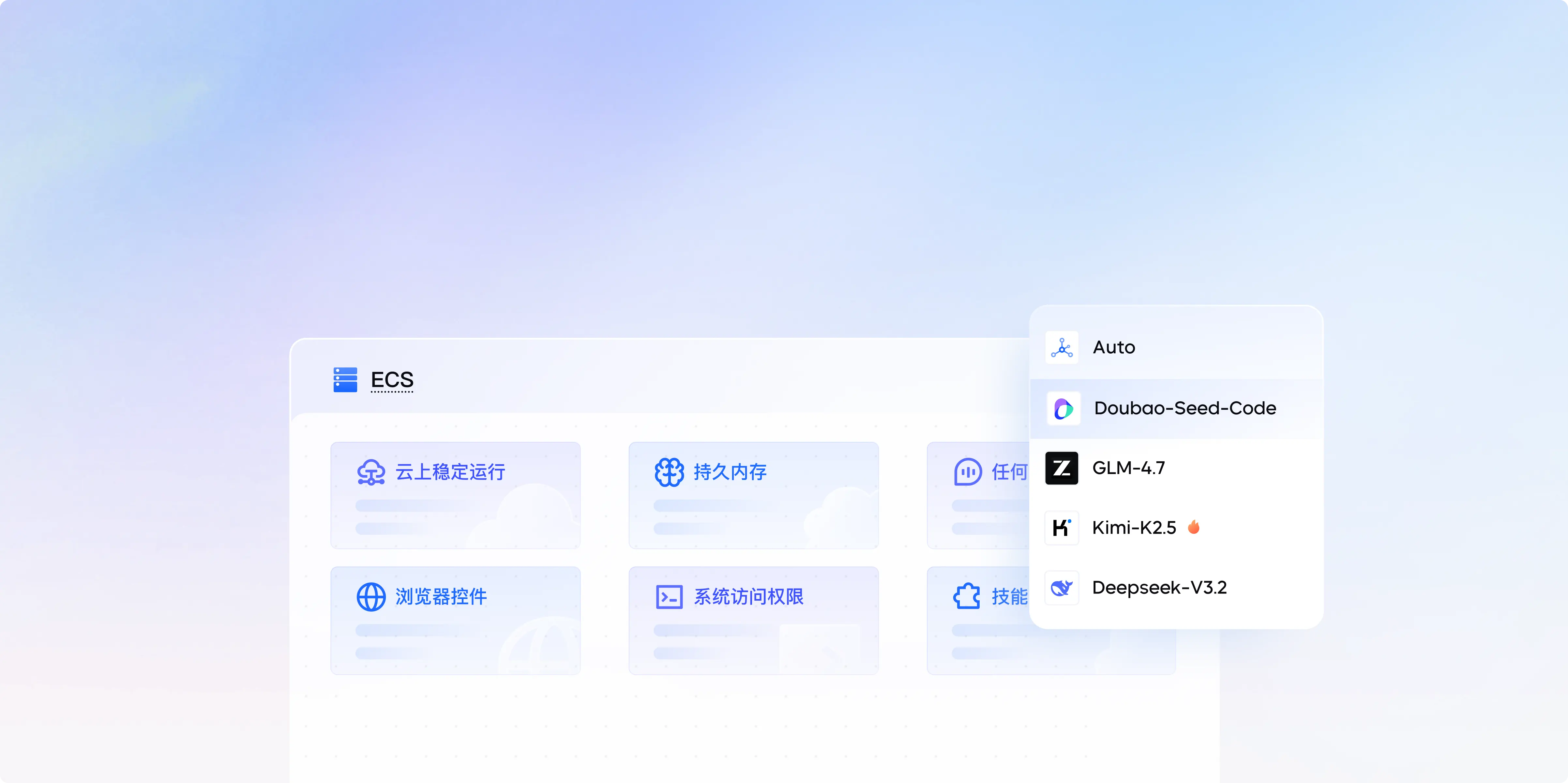Click the black GLM Z logo

1062,468
